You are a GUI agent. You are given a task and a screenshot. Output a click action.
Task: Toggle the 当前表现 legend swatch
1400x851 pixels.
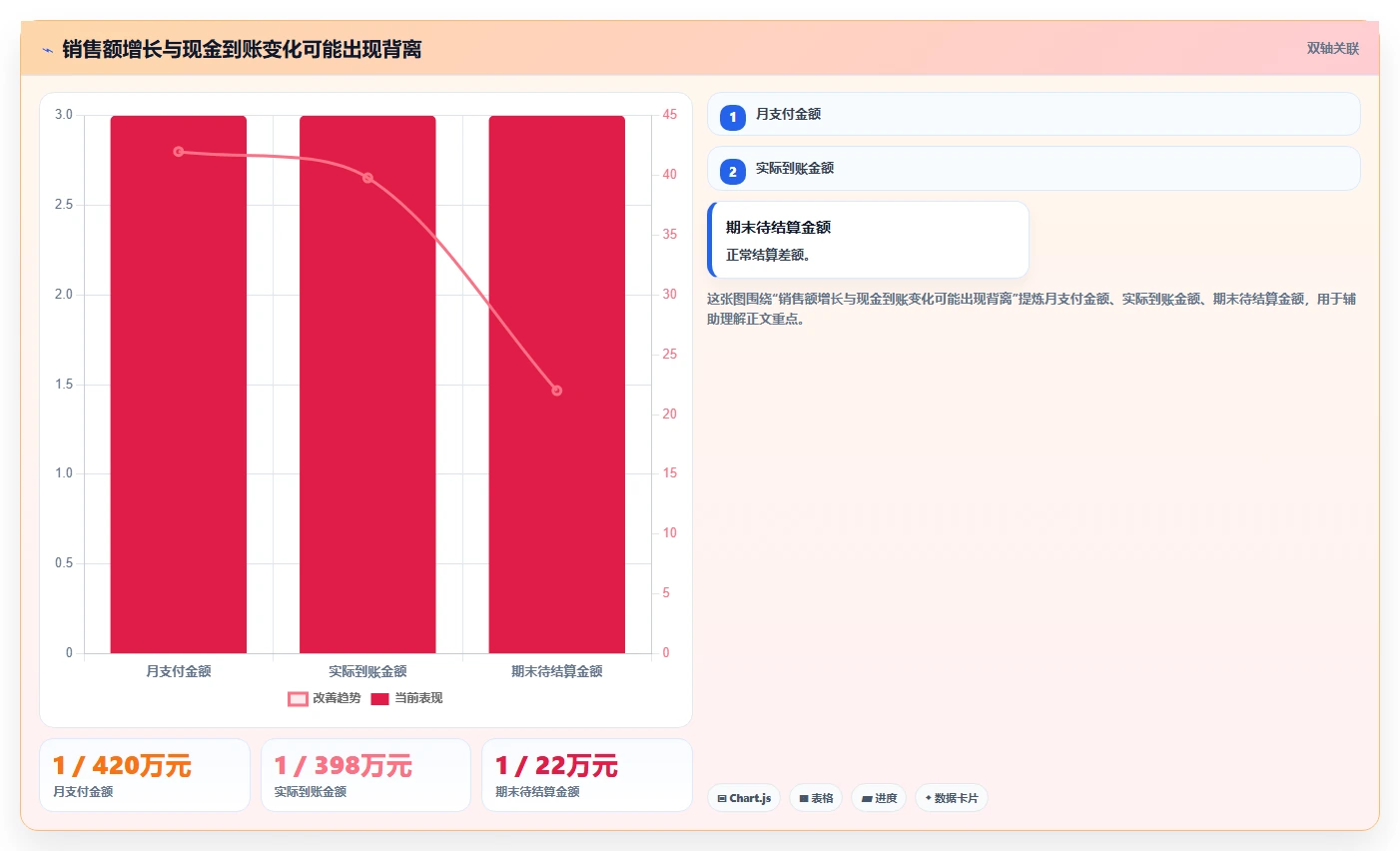pyautogui.click(x=379, y=698)
